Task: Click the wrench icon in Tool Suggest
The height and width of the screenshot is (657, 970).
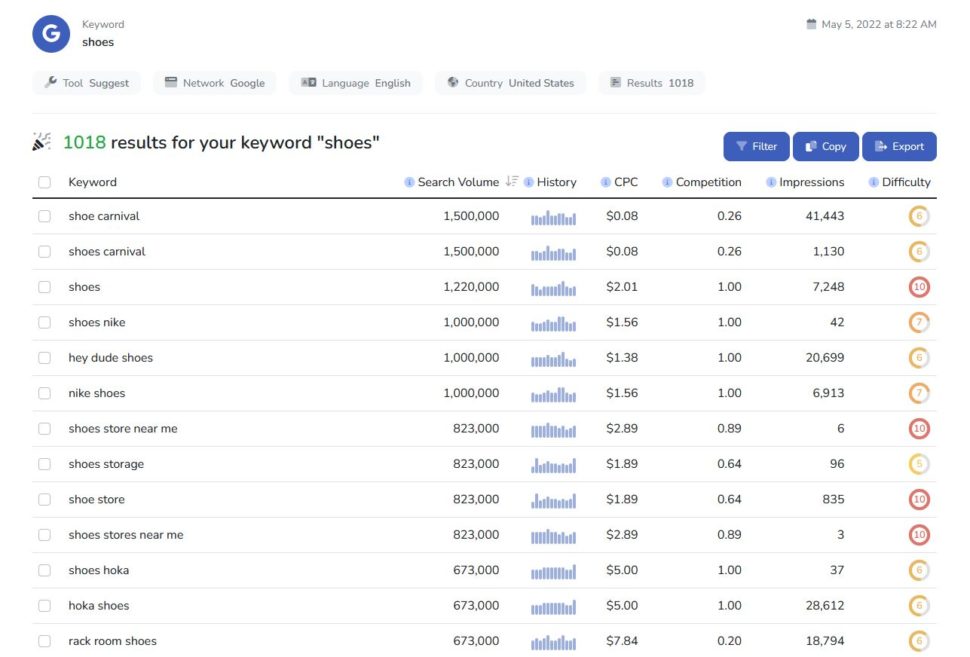Action: click(x=51, y=82)
